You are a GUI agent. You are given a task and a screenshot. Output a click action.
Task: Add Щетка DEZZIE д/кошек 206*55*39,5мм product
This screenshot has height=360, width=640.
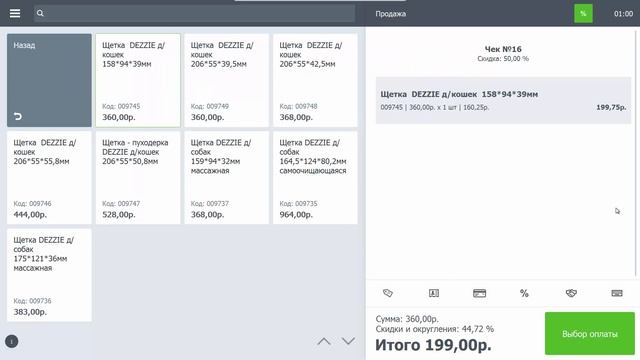click(227, 80)
